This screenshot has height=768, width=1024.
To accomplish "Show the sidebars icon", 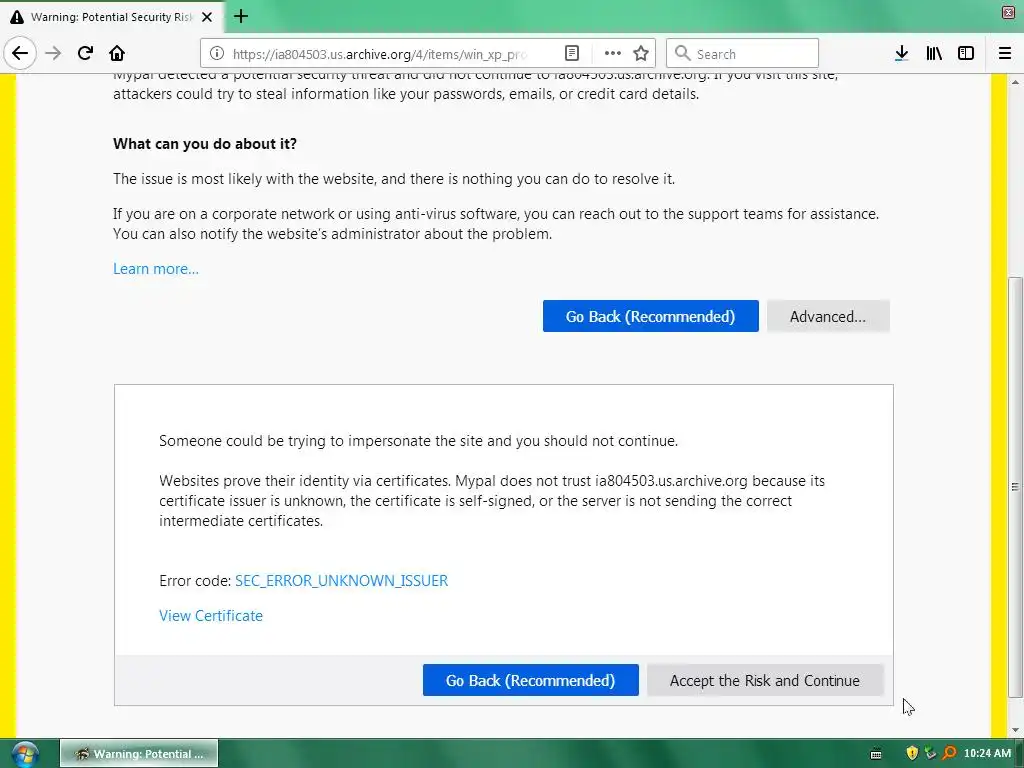I will (x=966, y=54).
